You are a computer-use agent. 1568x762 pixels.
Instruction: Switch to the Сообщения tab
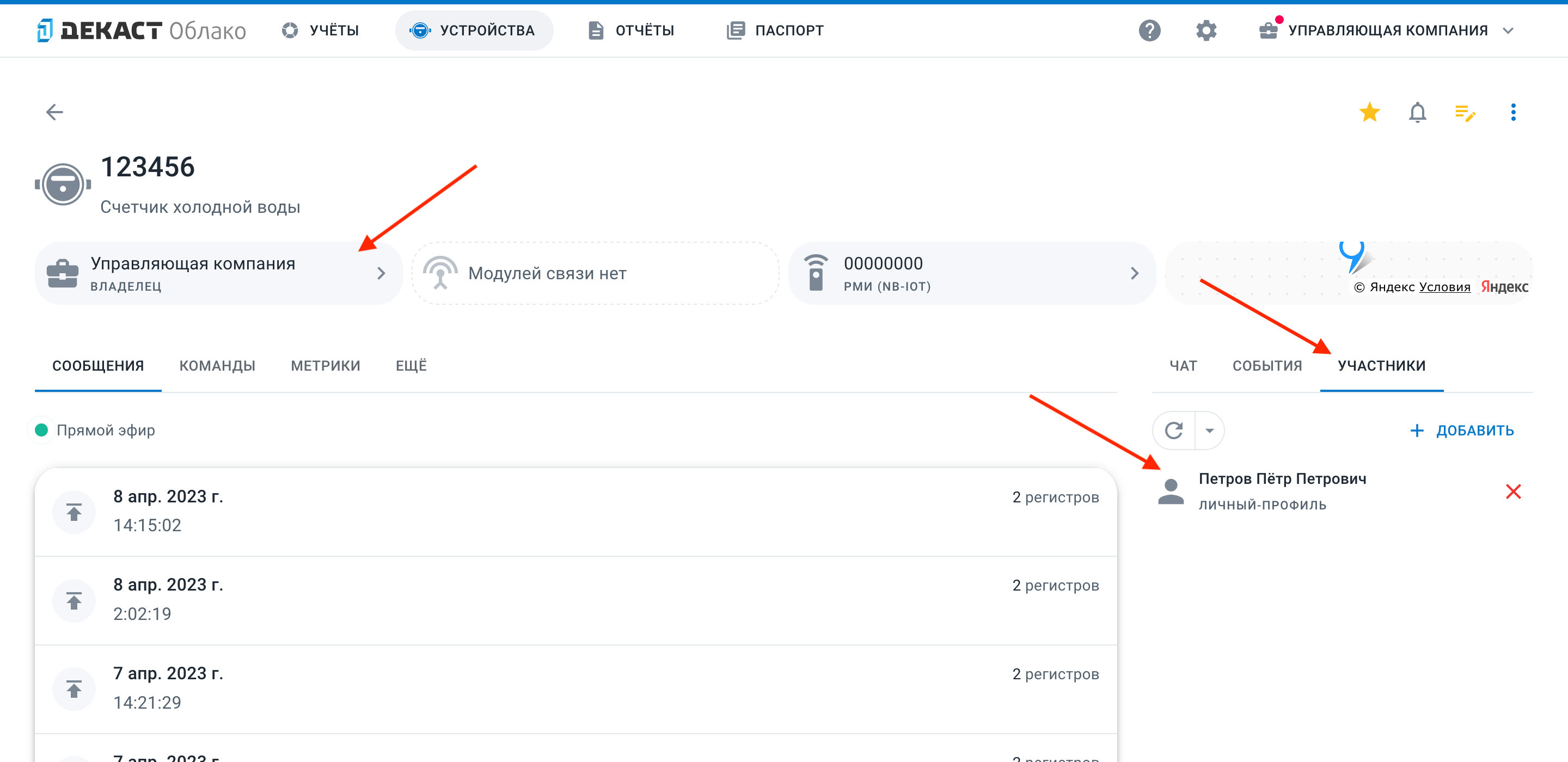click(98, 366)
